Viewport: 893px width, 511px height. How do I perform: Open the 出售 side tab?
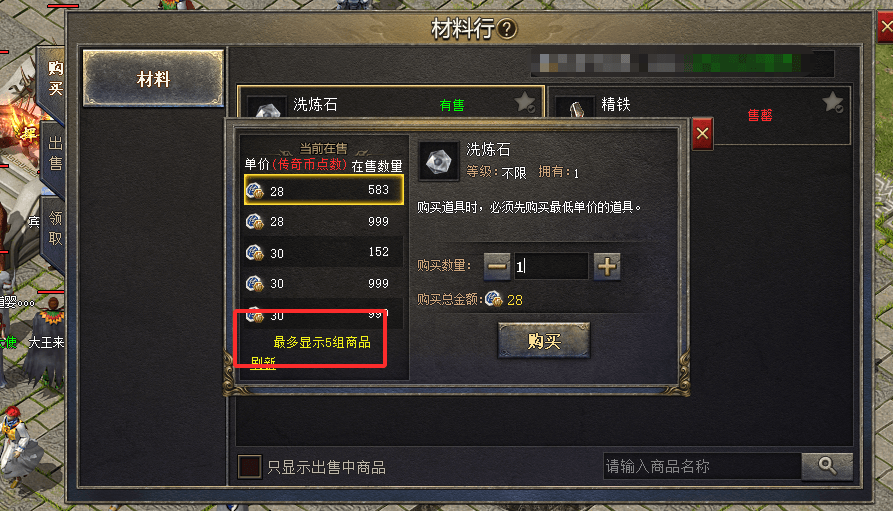55,153
